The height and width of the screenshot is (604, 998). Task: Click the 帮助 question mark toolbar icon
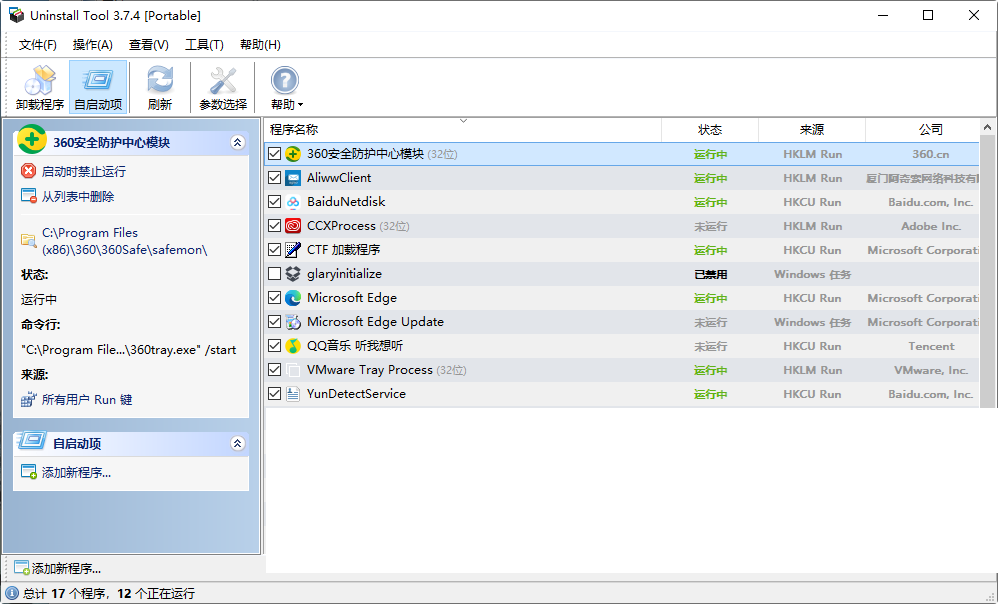285,81
